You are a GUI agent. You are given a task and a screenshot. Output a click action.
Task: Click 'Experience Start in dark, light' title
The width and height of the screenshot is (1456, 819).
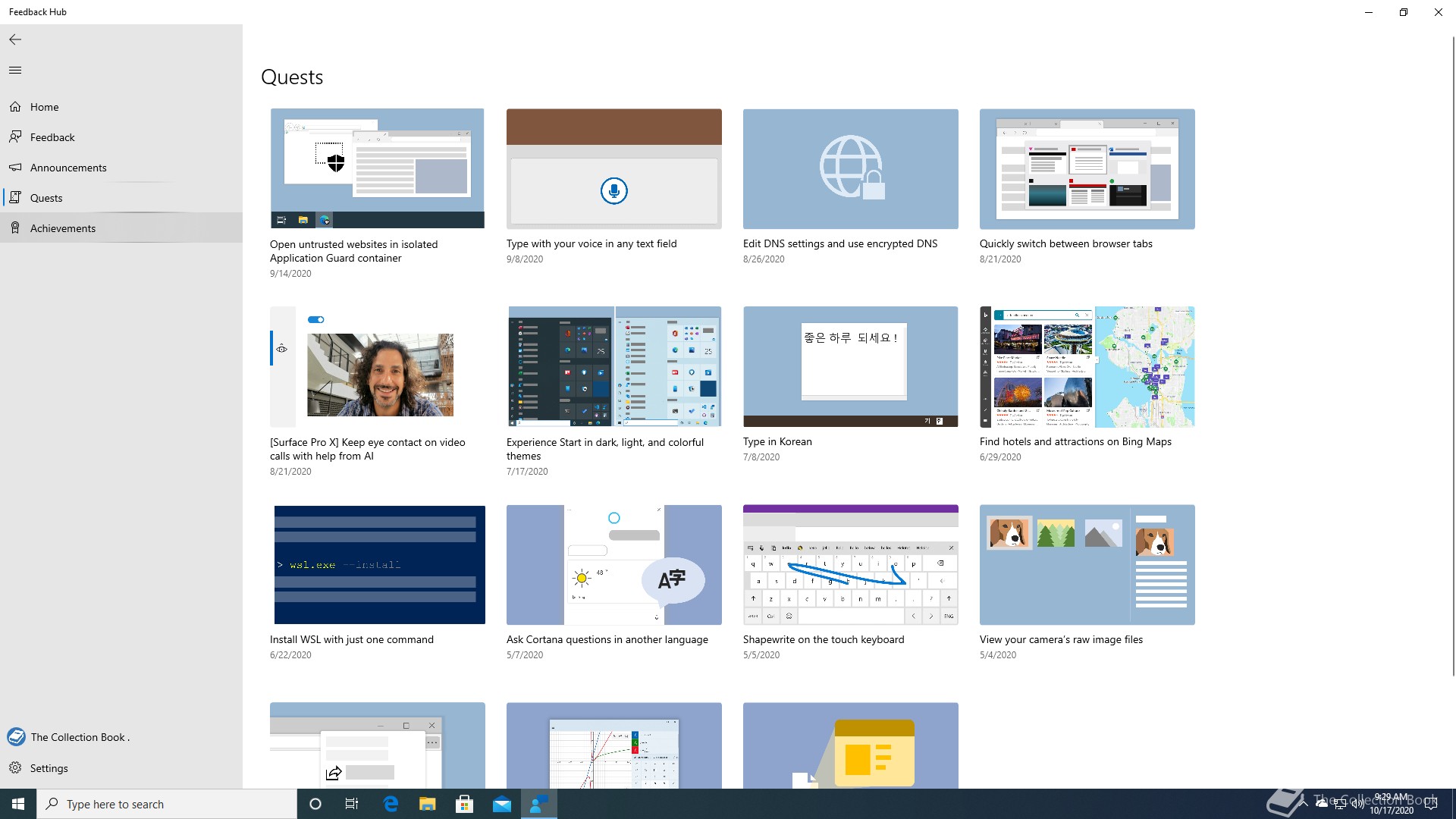605,449
